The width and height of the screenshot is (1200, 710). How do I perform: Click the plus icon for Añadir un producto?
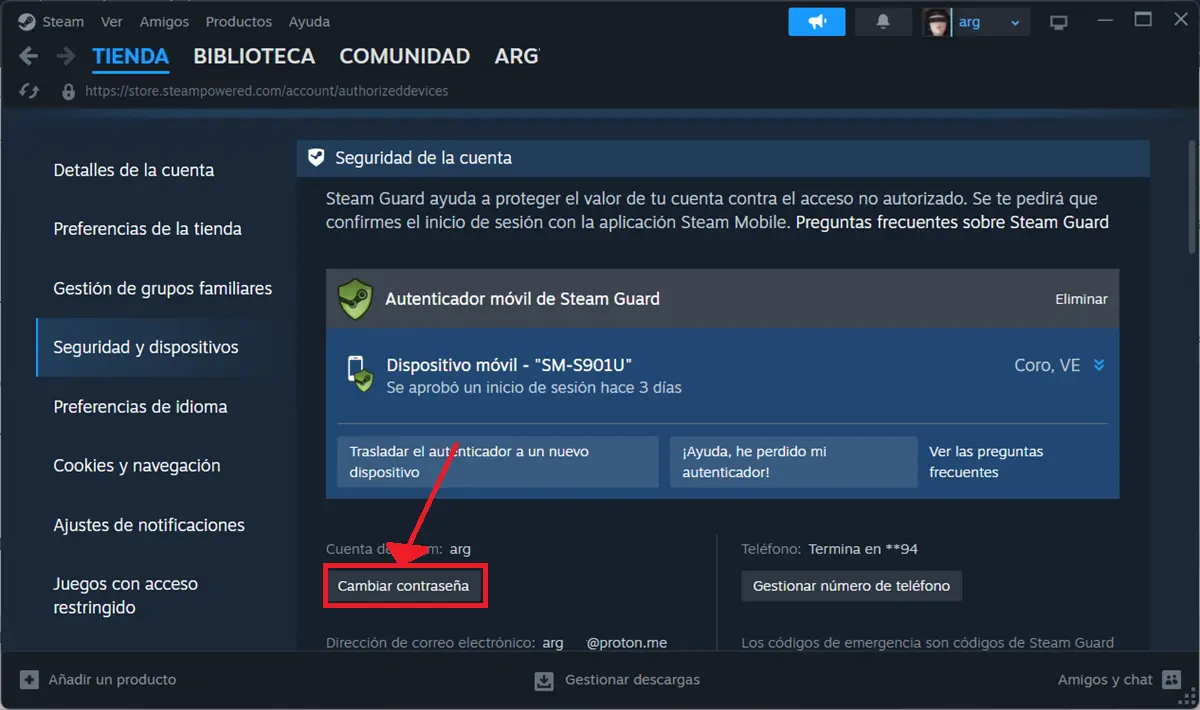click(x=29, y=680)
